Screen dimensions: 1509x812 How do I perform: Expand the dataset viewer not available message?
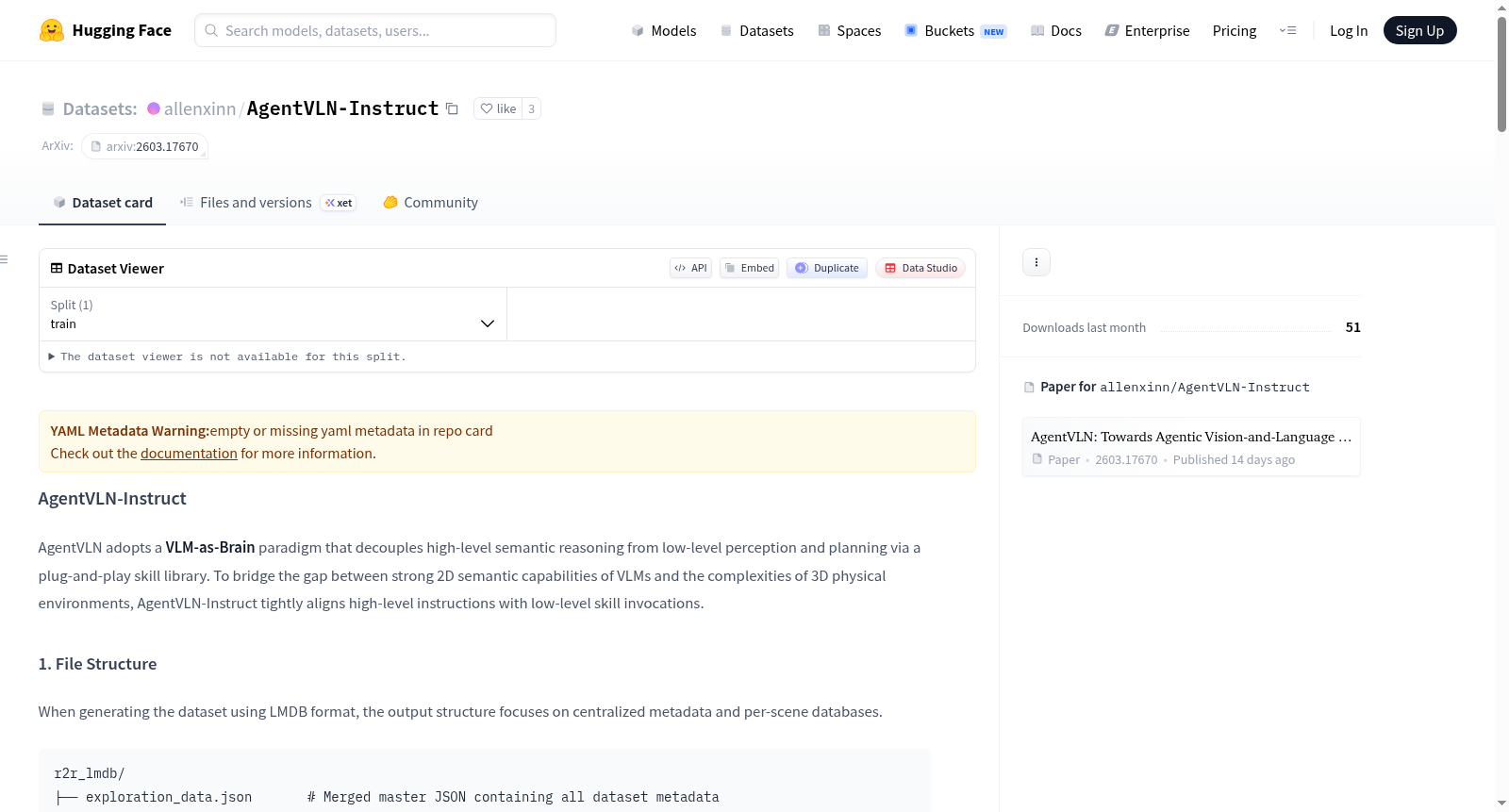tap(227, 356)
